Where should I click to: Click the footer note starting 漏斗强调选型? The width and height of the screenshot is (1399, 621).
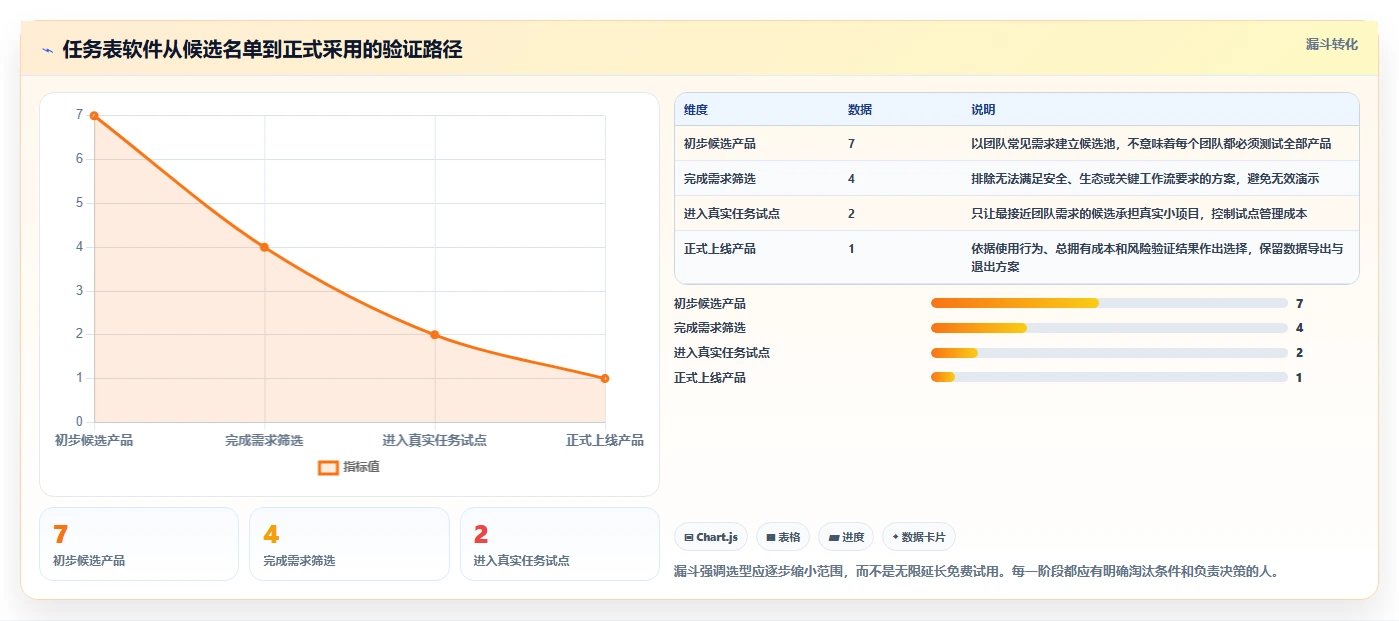pos(977,572)
